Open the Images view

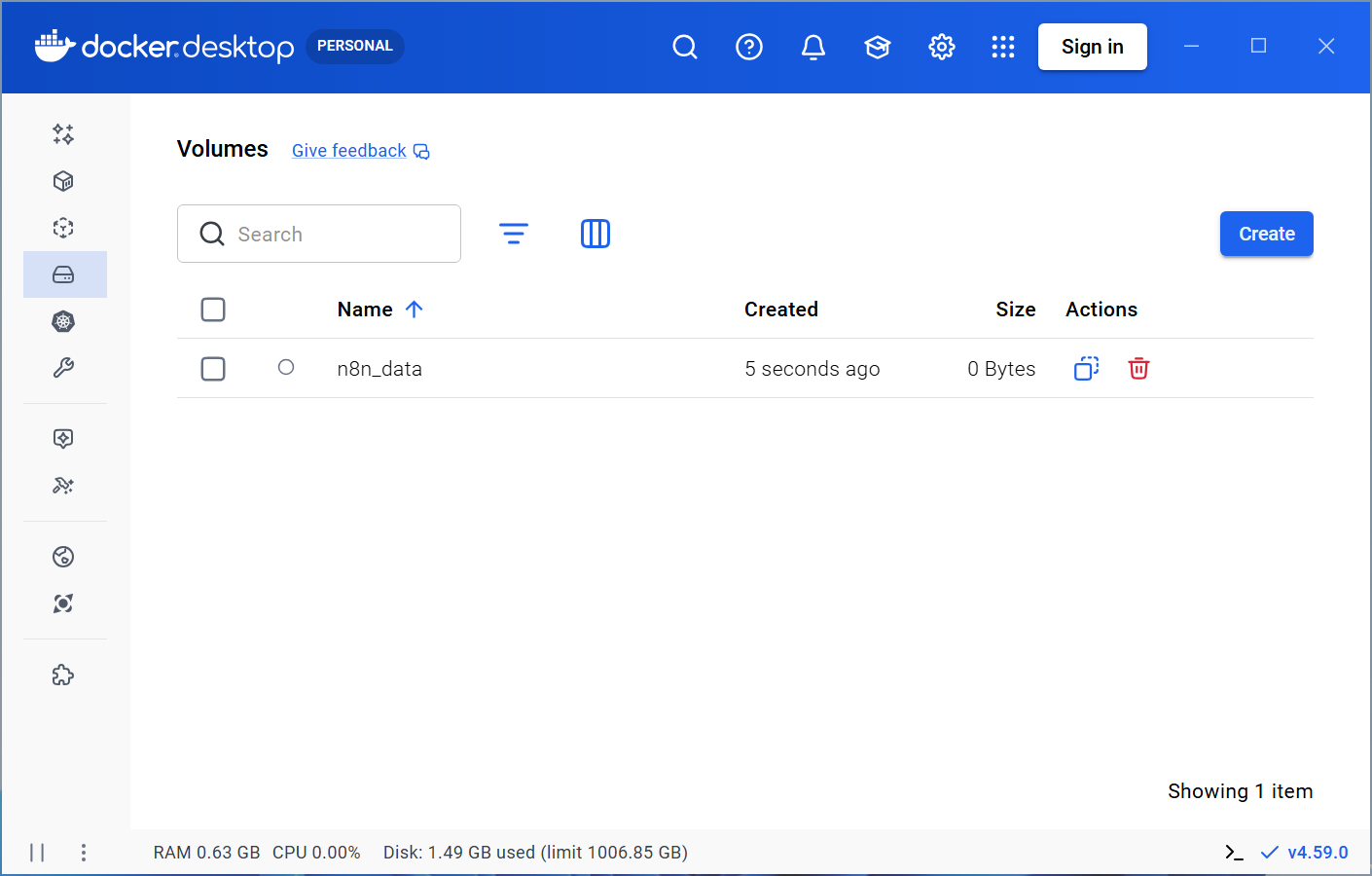63,228
